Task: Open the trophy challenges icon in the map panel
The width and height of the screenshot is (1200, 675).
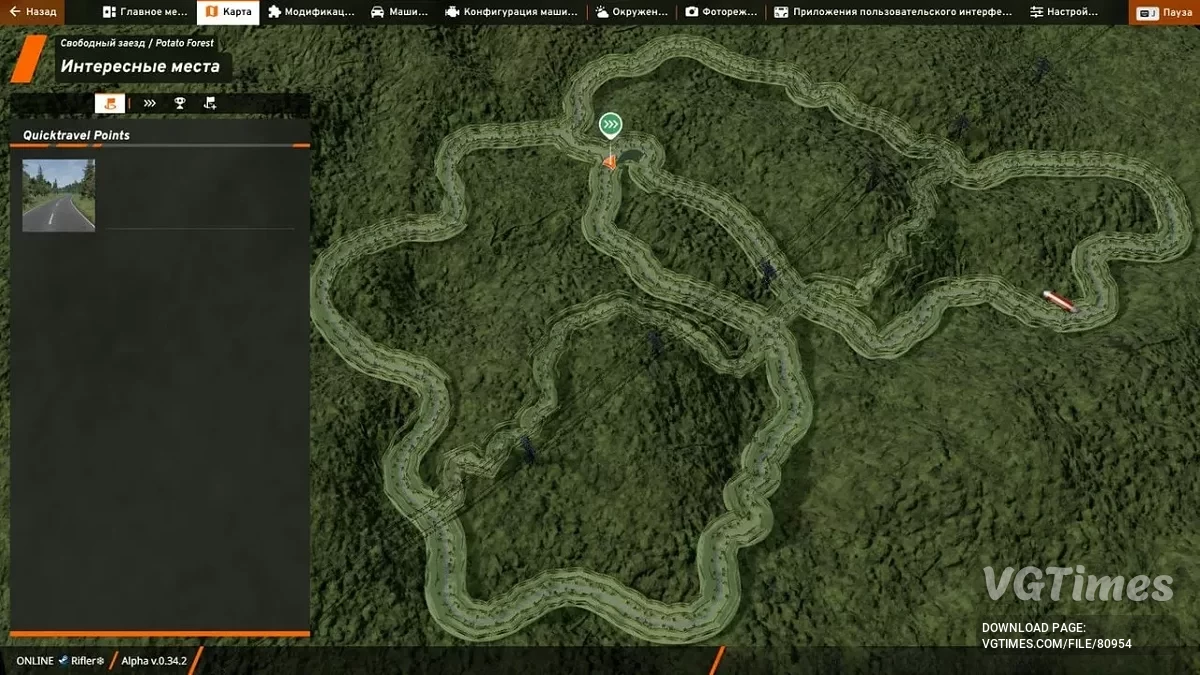Action: click(x=179, y=102)
